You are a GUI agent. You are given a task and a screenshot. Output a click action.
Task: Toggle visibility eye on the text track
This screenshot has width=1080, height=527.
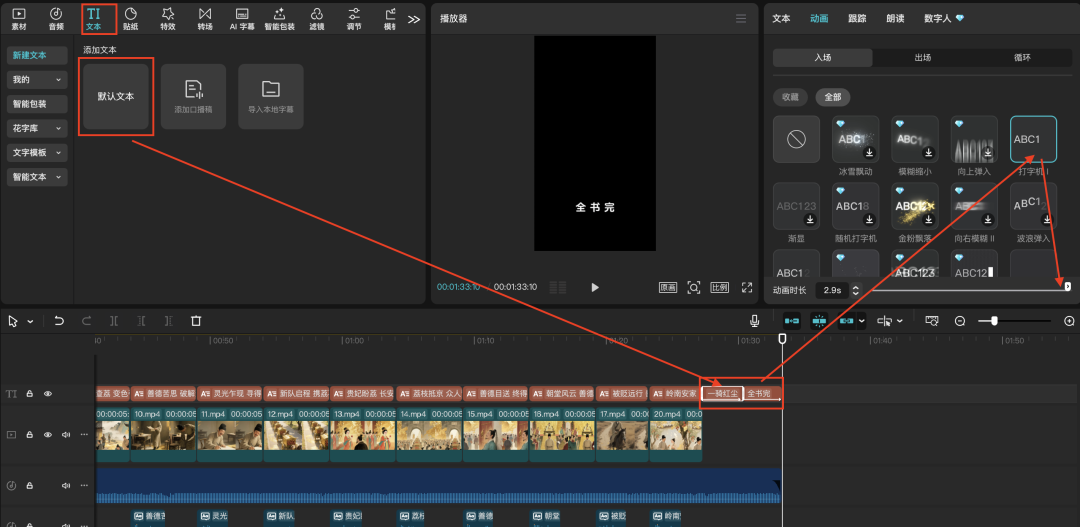[48, 394]
